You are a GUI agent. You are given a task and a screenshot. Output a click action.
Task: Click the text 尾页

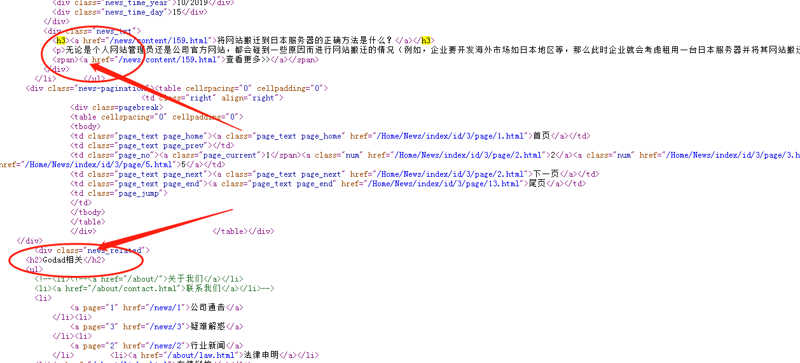point(538,183)
